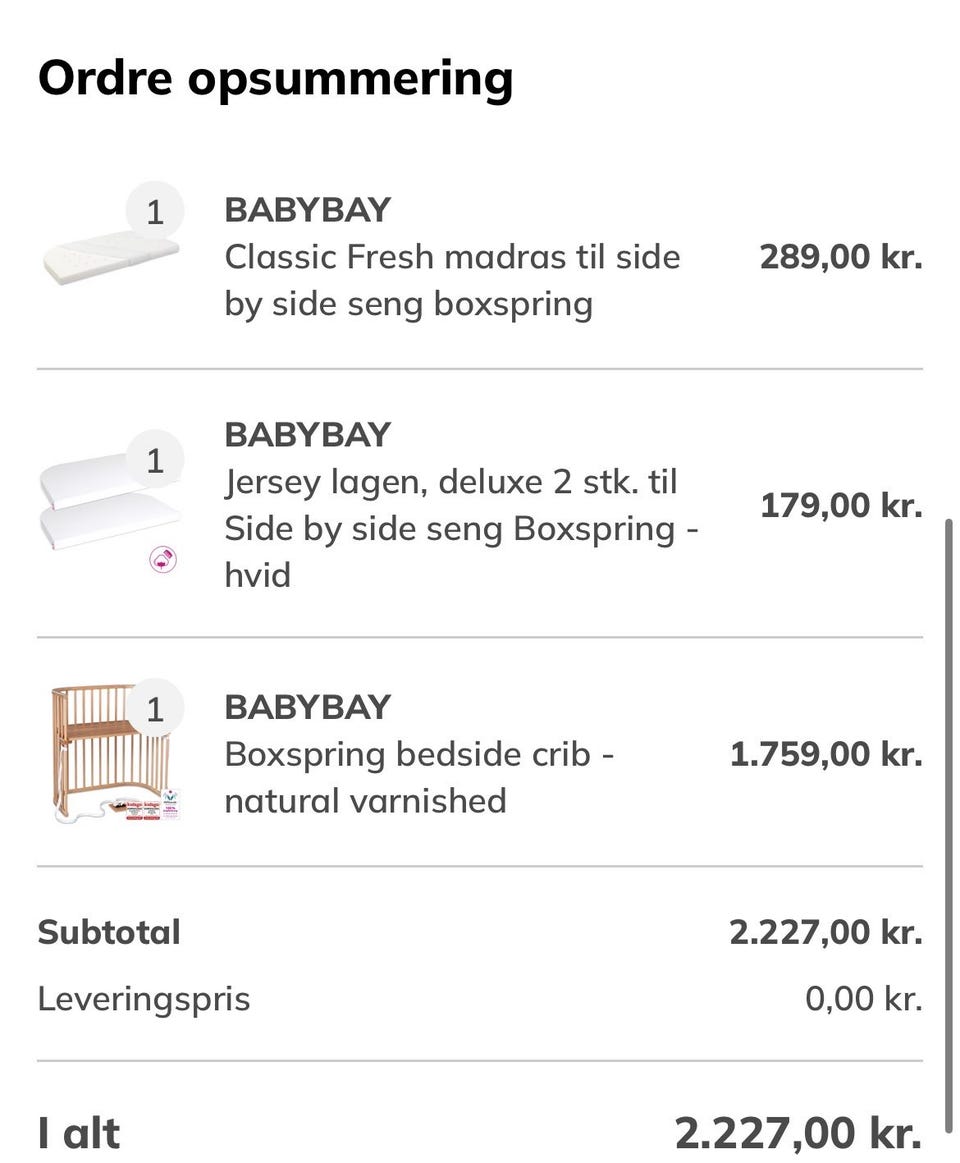Click the Ordre opsummering heading

275,78
